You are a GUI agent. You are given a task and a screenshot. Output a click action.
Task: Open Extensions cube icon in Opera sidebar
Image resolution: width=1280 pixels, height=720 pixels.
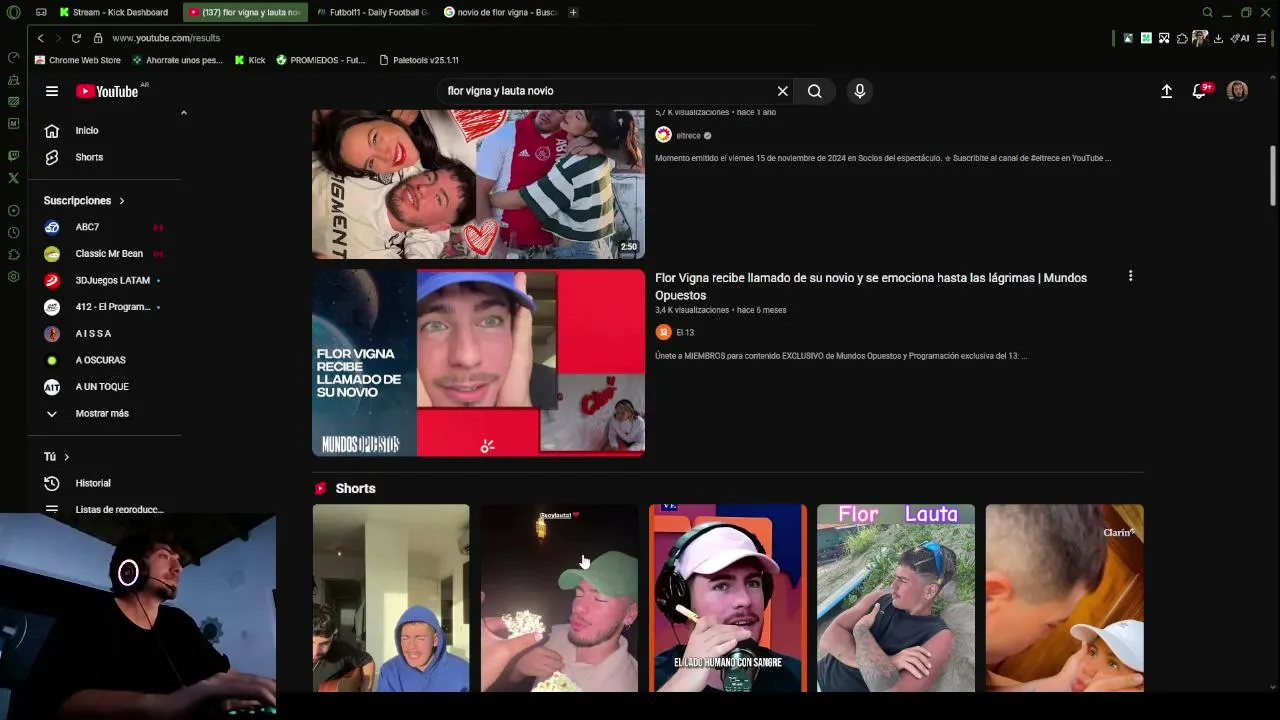[13, 255]
